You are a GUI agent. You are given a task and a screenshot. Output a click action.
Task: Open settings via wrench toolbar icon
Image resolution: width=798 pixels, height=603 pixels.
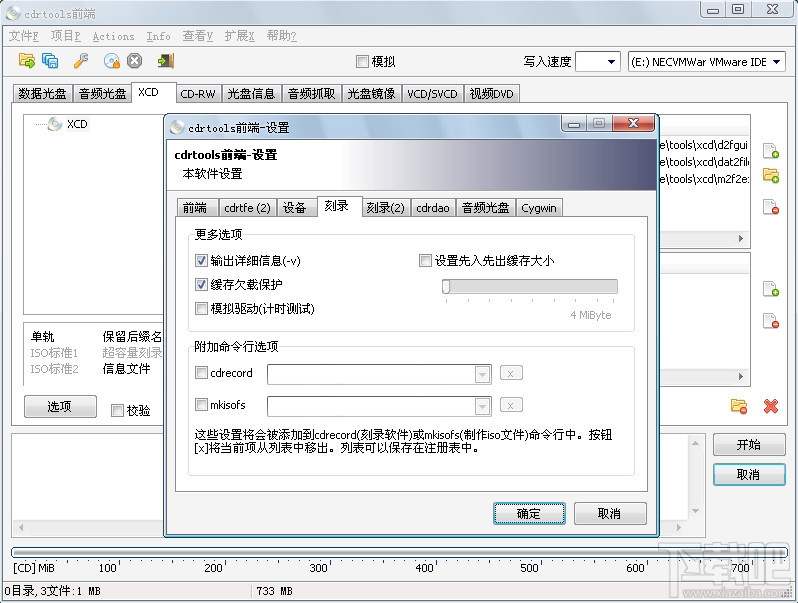click(x=81, y=61)
